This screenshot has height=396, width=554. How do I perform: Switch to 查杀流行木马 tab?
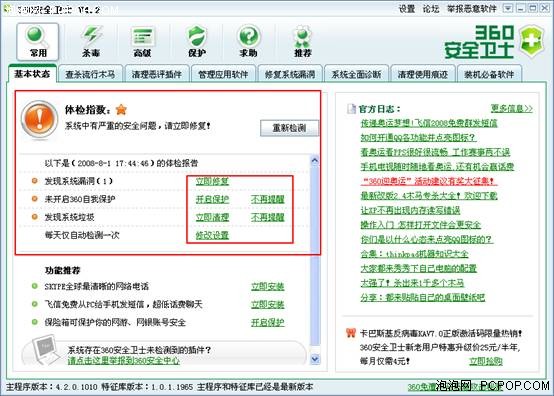(90, 74)
